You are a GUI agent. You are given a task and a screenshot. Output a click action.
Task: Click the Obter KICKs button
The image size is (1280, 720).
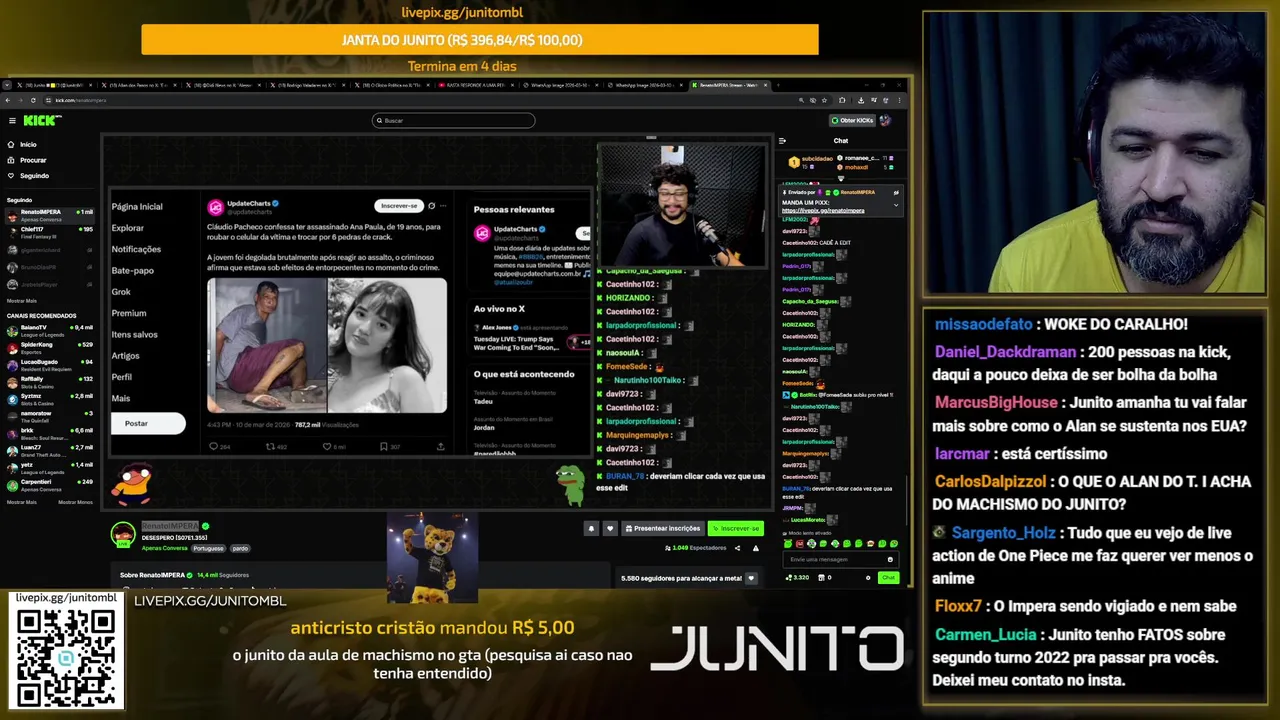[x=852, y=120]
